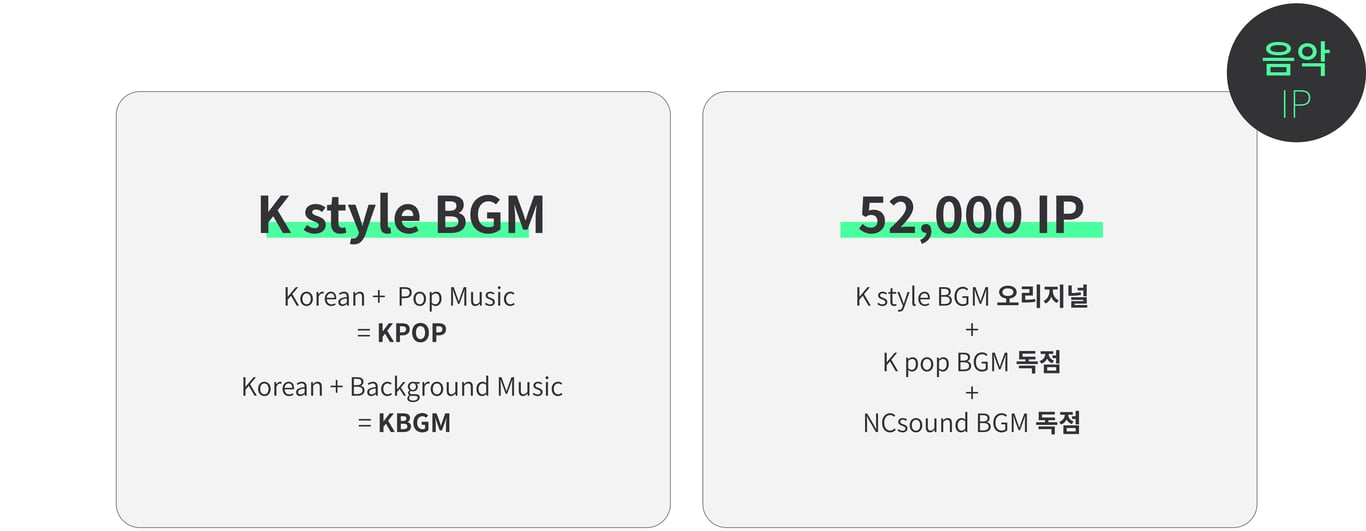This screenshot has height=531, width=1366.
Task: Click the dark circular 음악 IP badge
Action: 1295,73
